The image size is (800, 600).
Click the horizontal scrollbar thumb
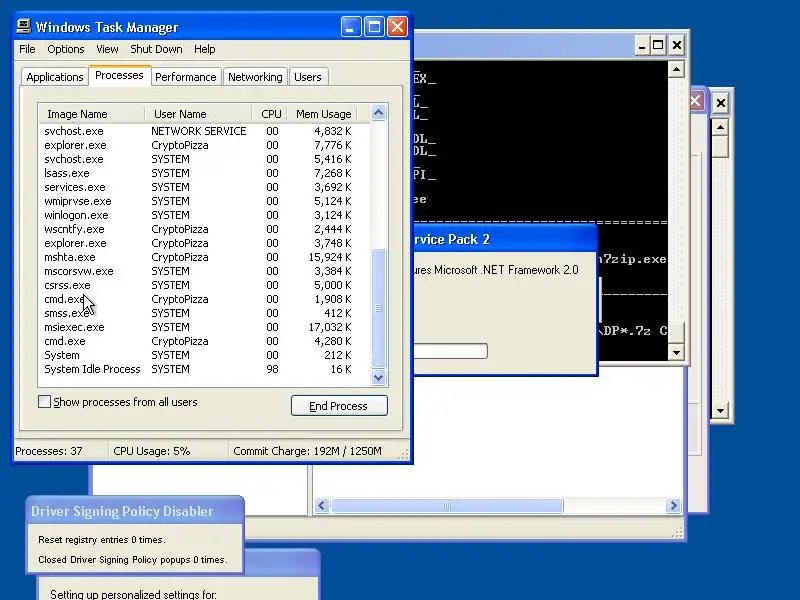(x=447, y=506)
